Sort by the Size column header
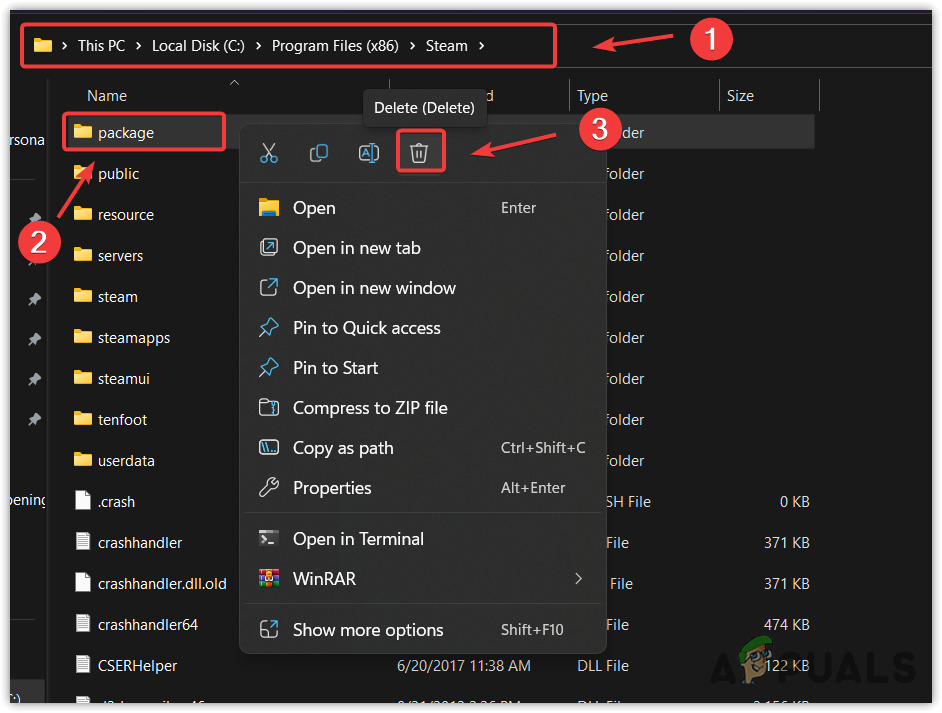 [x=740, y=96]
